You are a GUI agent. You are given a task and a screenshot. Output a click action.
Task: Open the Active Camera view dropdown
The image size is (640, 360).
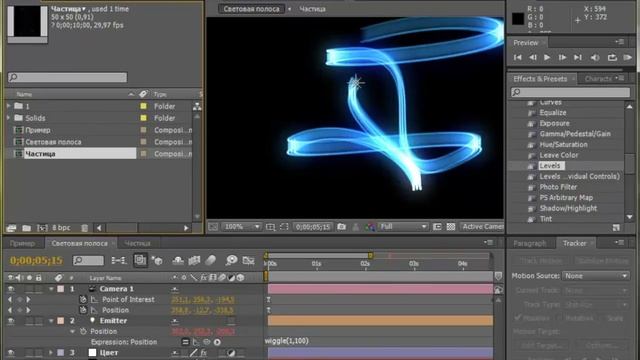coord(482,227)
